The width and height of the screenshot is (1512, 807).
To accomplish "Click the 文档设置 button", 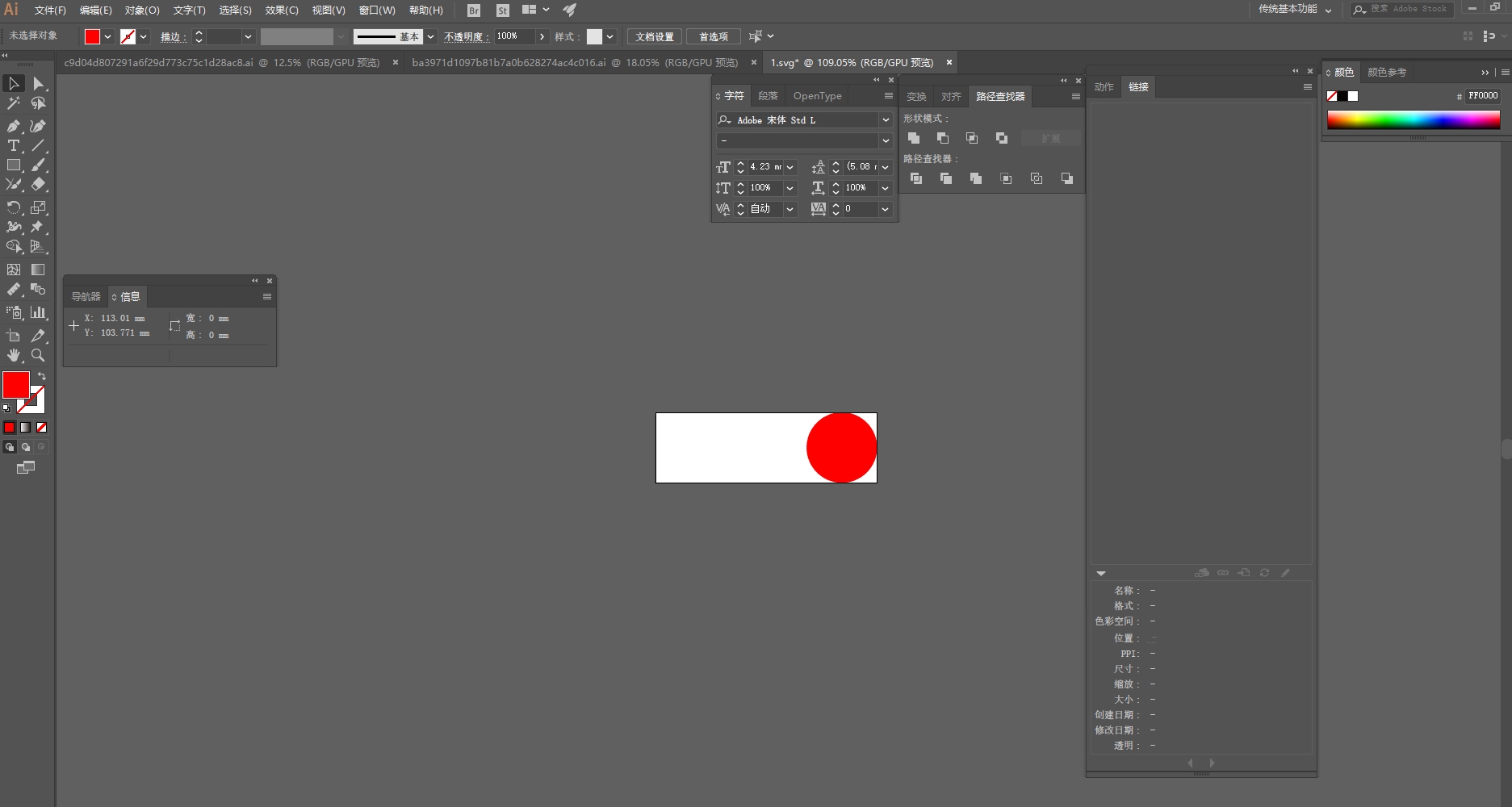I will [x=654, y=37].
